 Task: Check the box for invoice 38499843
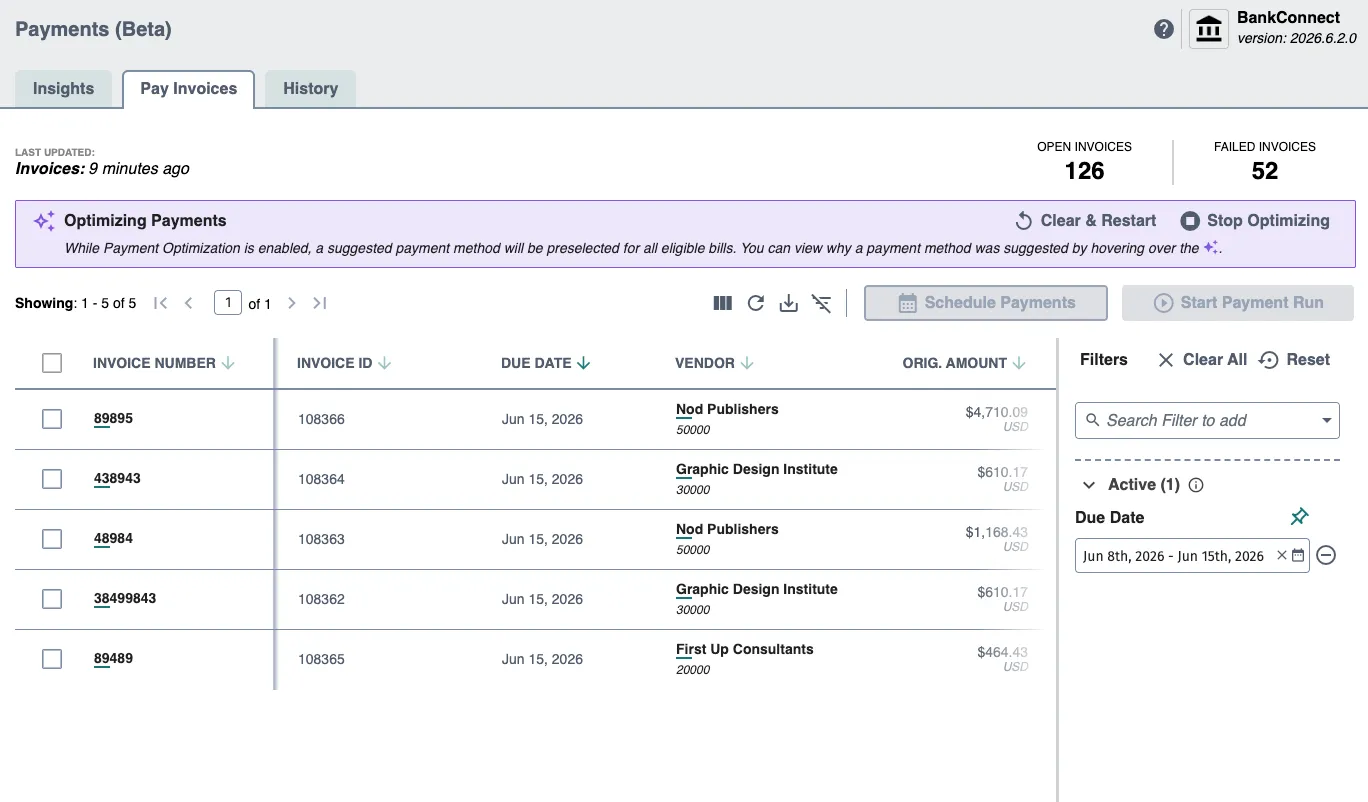click(52, 599)
